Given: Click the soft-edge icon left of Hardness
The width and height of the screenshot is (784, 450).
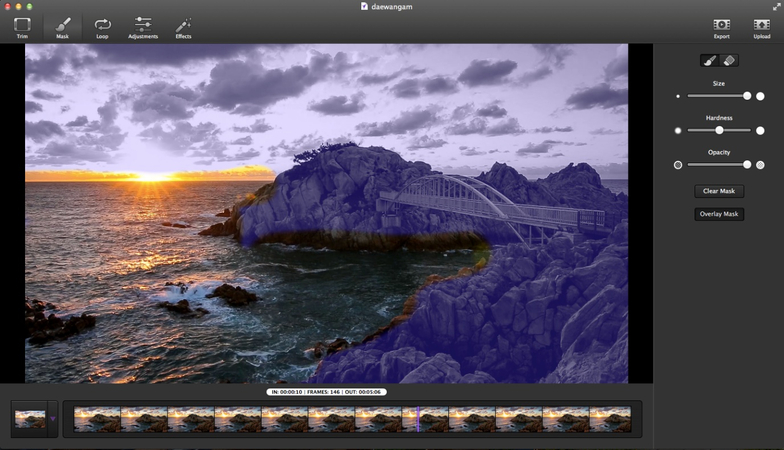Looking at the screenshot, I should 678,130.
